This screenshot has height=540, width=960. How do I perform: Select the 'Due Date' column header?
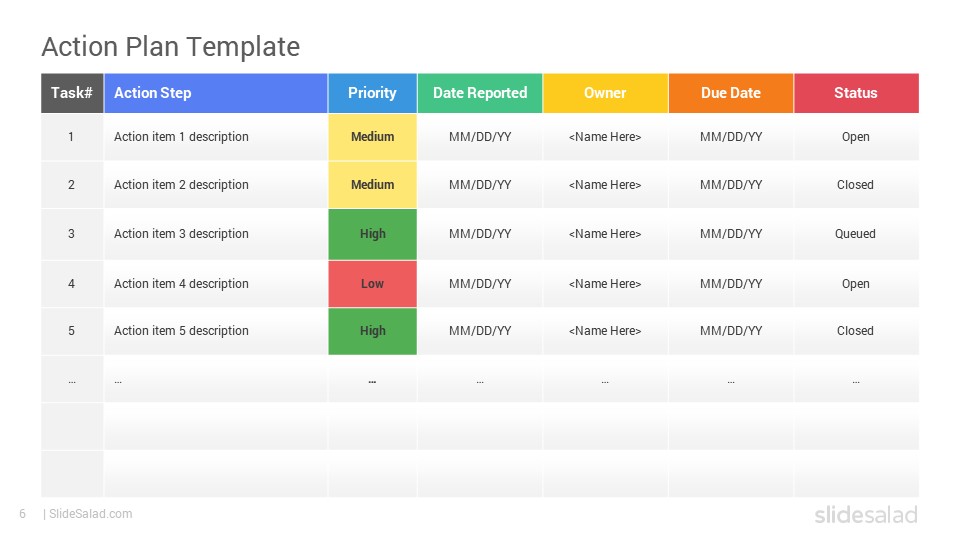[x=731, y=93]
